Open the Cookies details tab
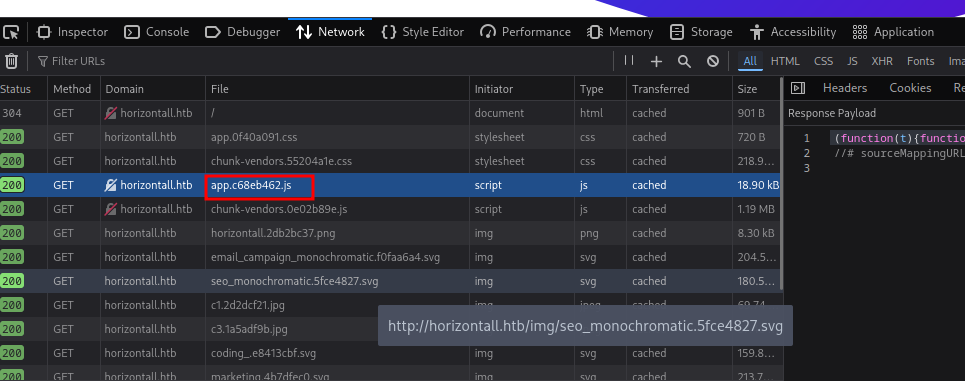965x381 pixels. [910, 88]
